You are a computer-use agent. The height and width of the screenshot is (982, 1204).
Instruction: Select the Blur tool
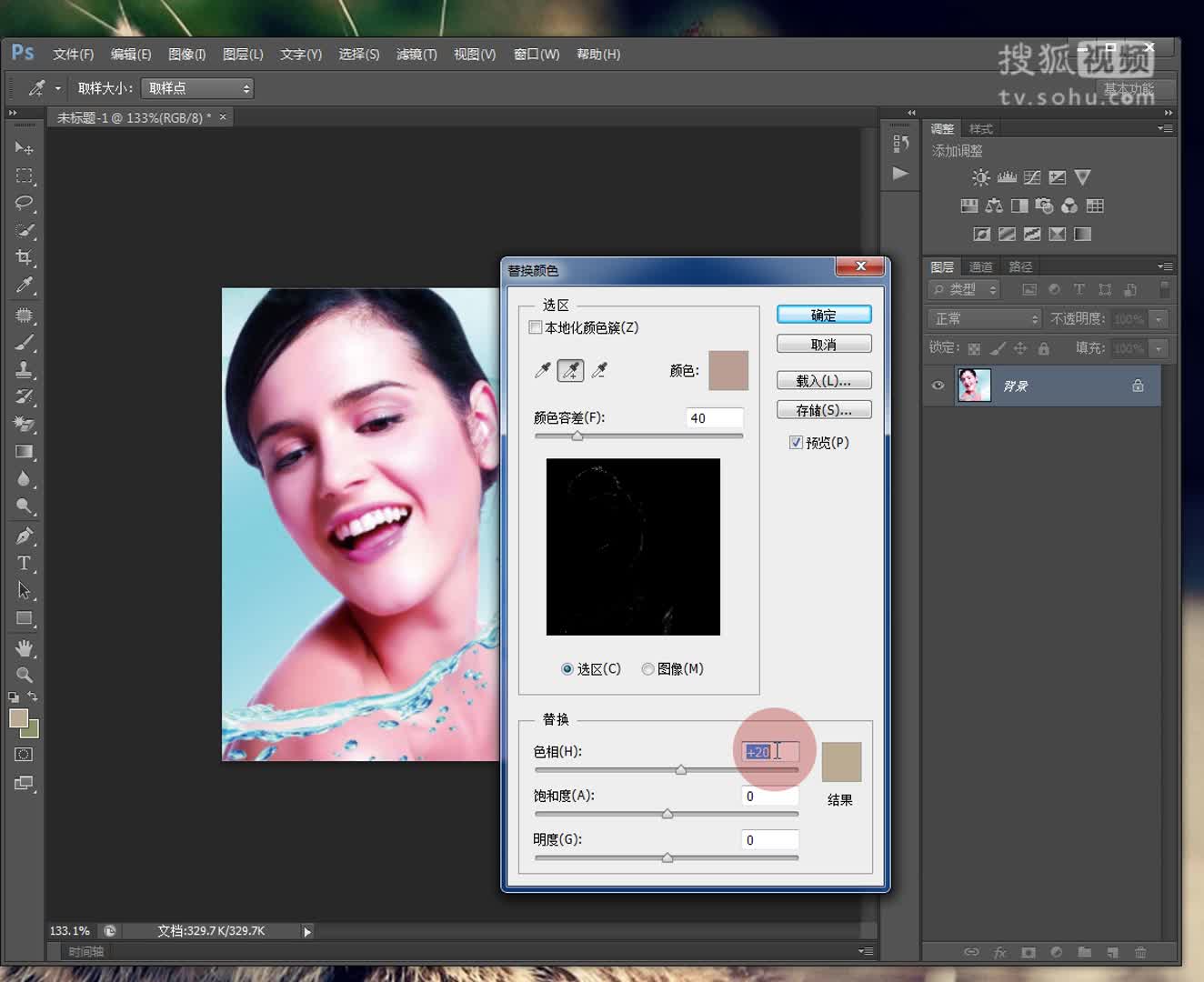[24, 479]
